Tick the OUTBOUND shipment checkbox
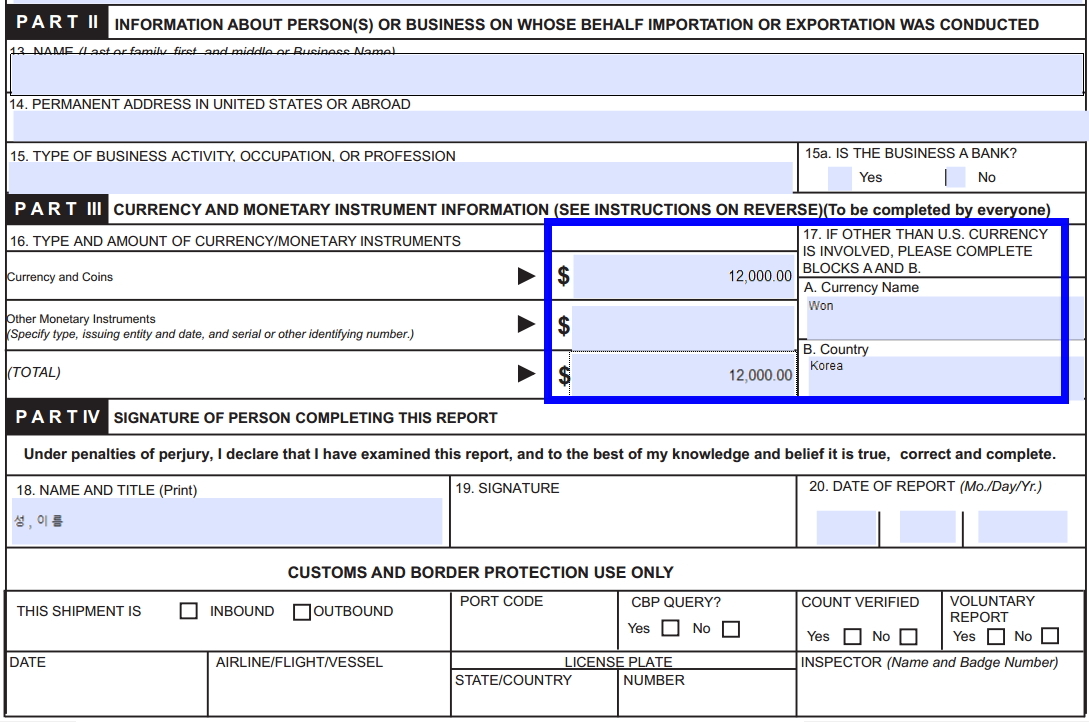Screen dimensions: 1089x722 point(301,612)
